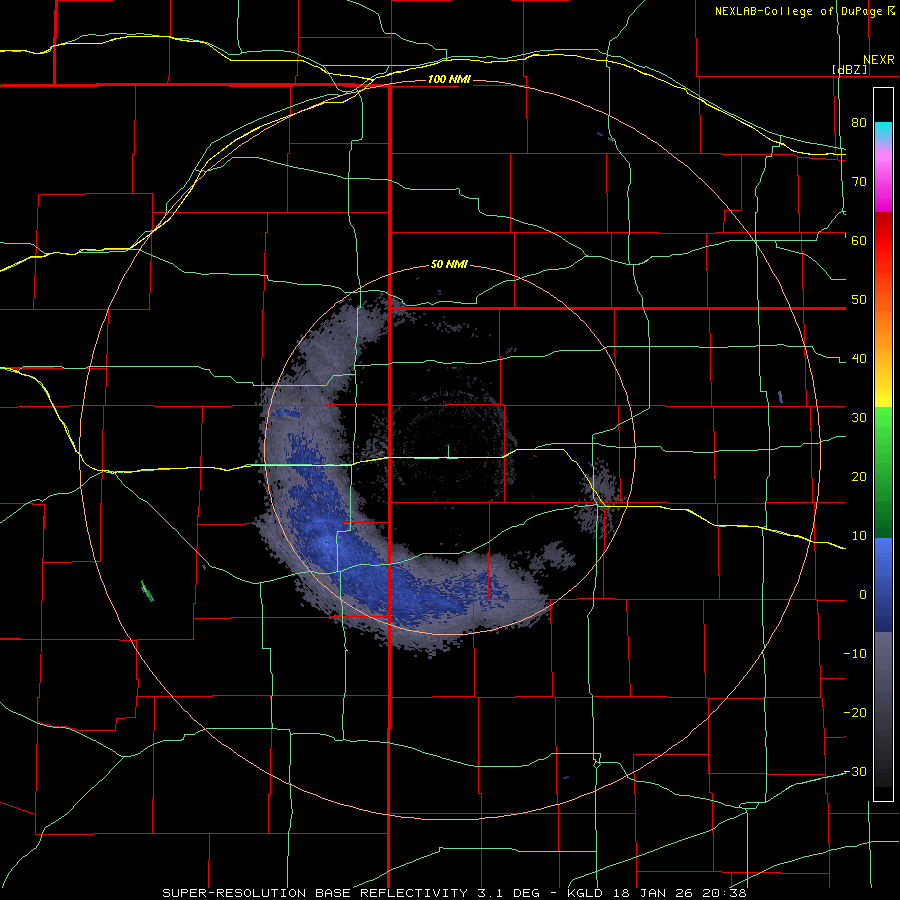The image size is (900, 900).
Task: Click the 50 value on the dBZ scale
Action: point(859,300)
